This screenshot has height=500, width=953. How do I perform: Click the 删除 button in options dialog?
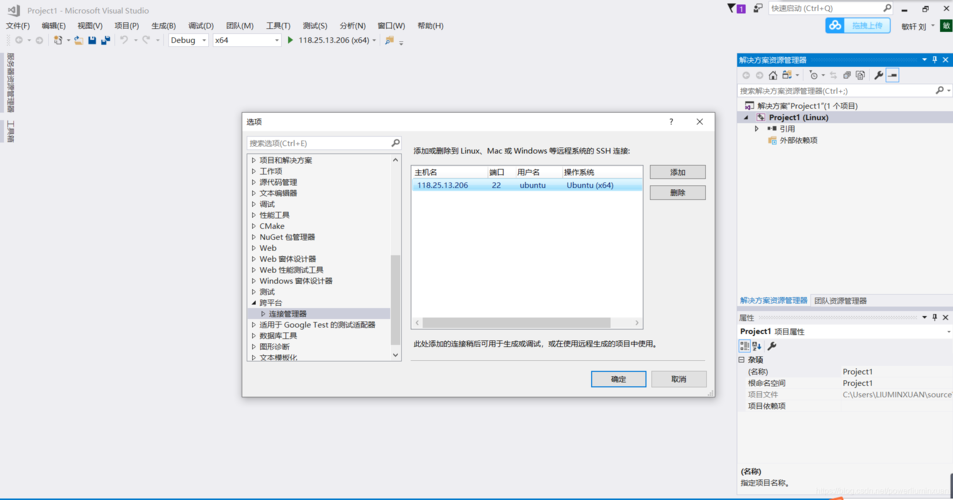click(x=678, y=193)
